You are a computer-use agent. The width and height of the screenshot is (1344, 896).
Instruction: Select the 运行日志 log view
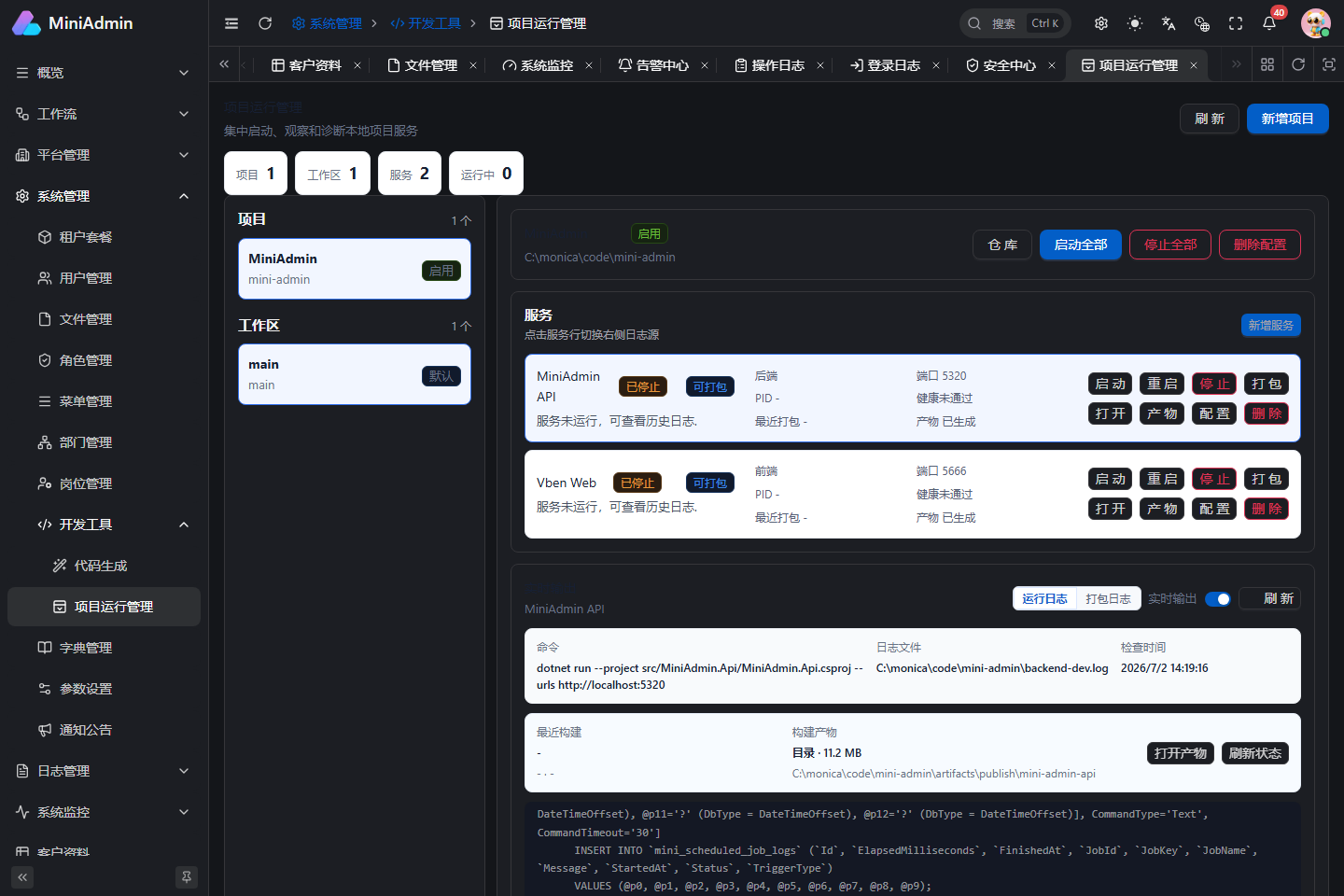point(1044,599)
